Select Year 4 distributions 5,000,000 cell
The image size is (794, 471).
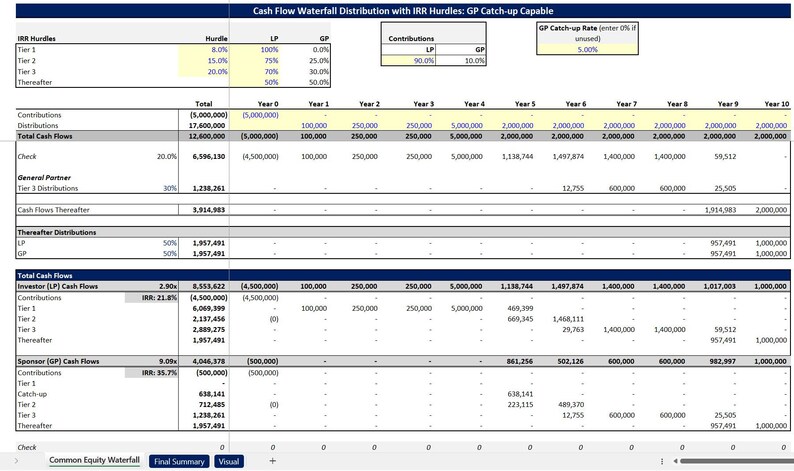[460, 126]
